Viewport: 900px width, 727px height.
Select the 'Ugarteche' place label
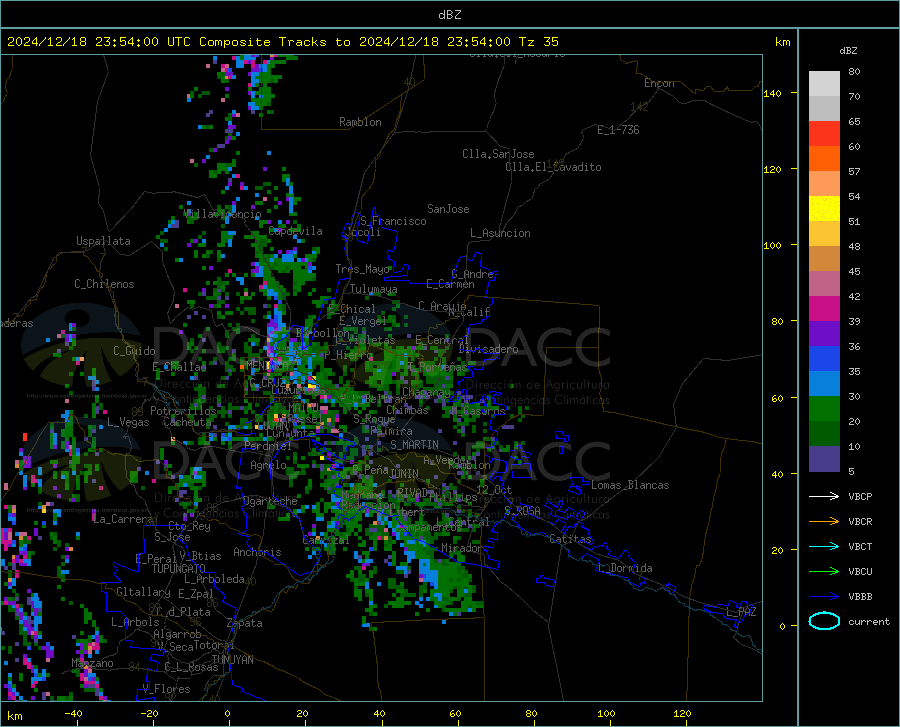[270, 501]
